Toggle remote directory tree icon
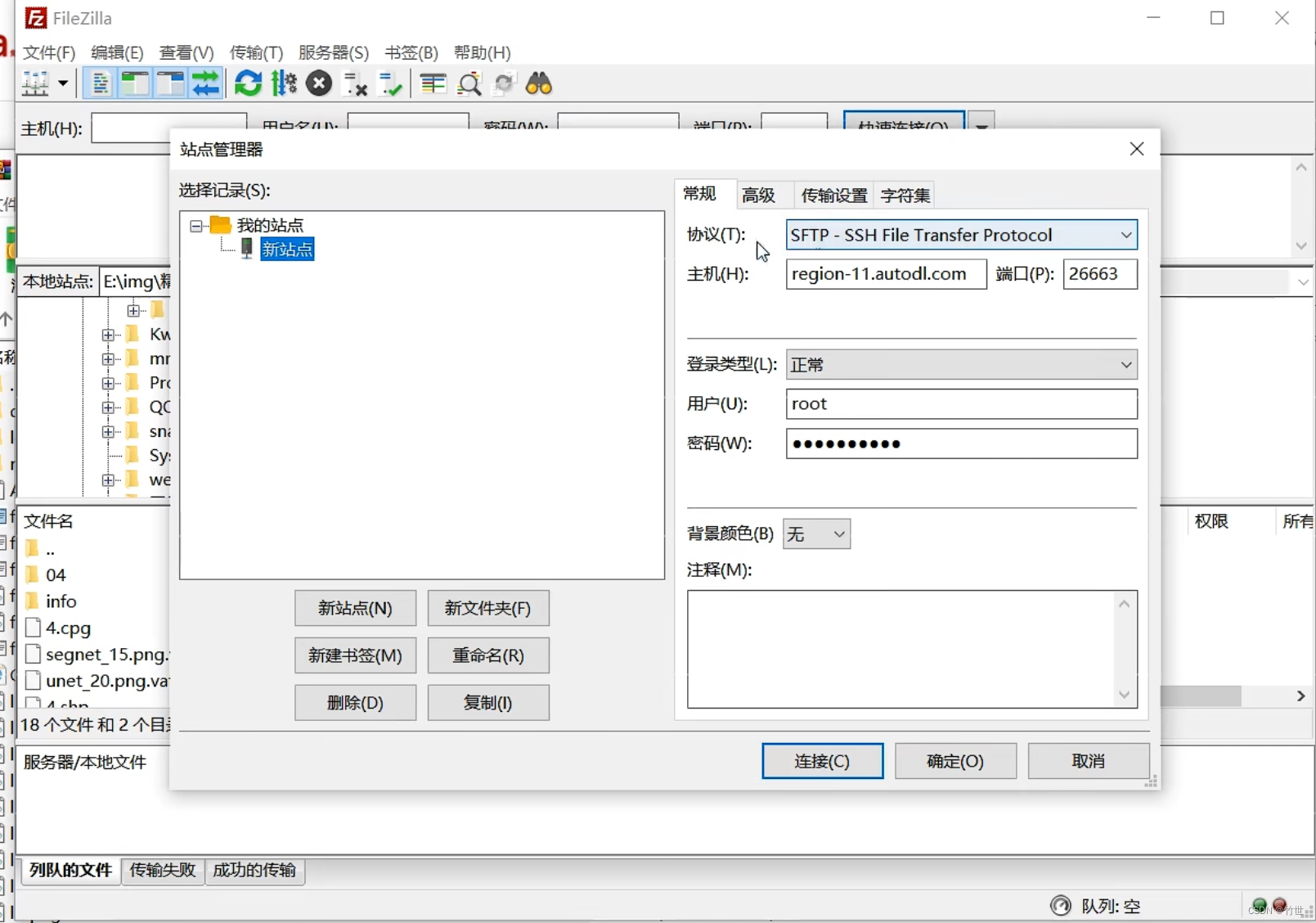The image size is (1316, 923). [170, 83]
